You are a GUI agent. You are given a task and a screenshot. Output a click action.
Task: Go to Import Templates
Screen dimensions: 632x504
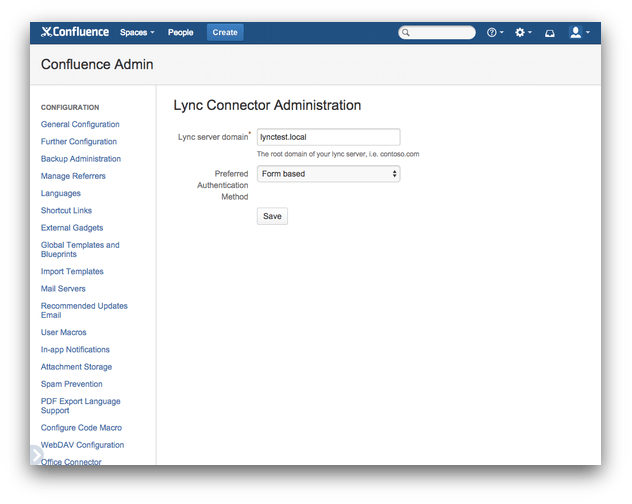pyautogui.click(x=72, y=271)
